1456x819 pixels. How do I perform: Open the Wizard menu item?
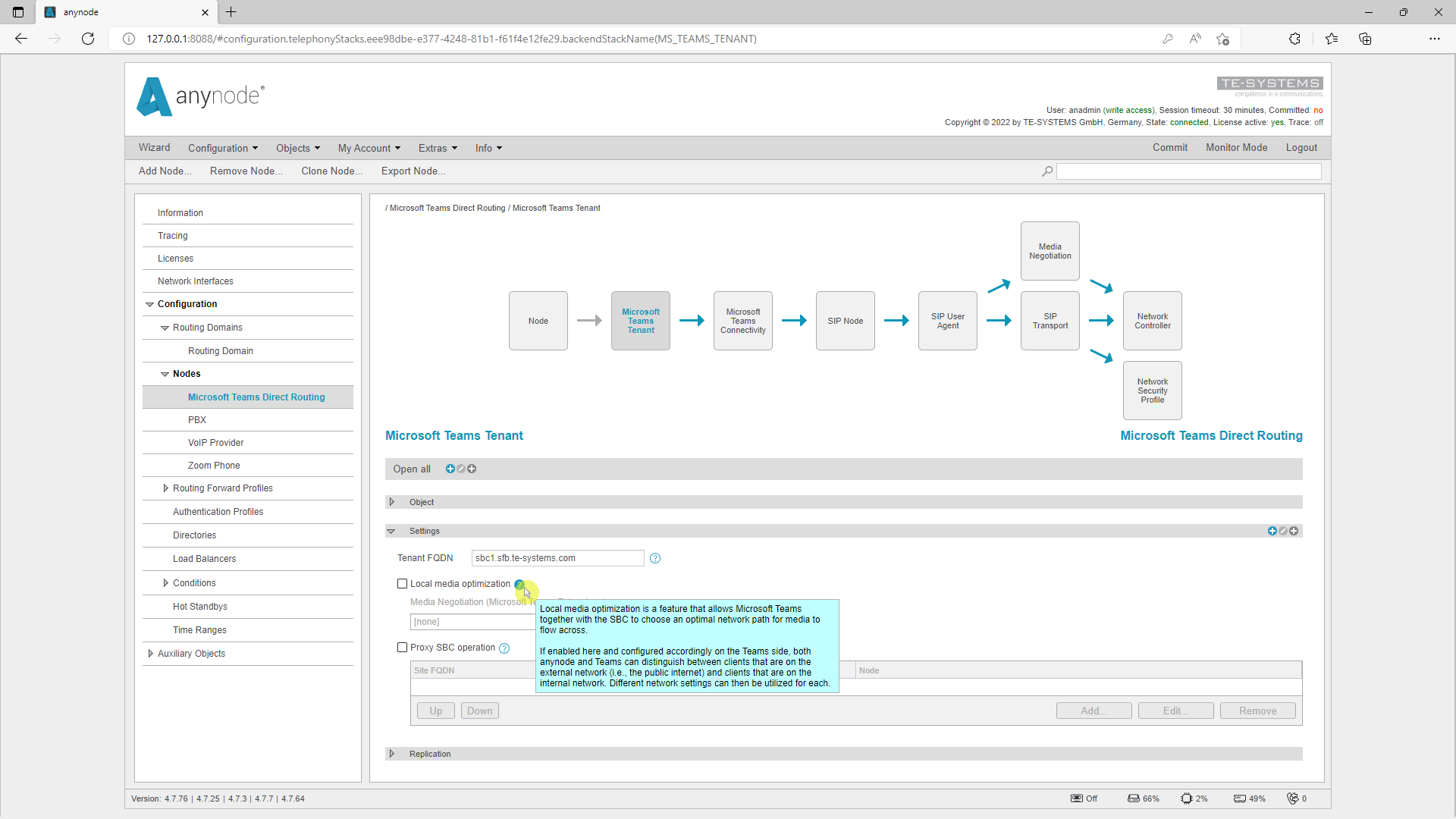pos(154,148)
